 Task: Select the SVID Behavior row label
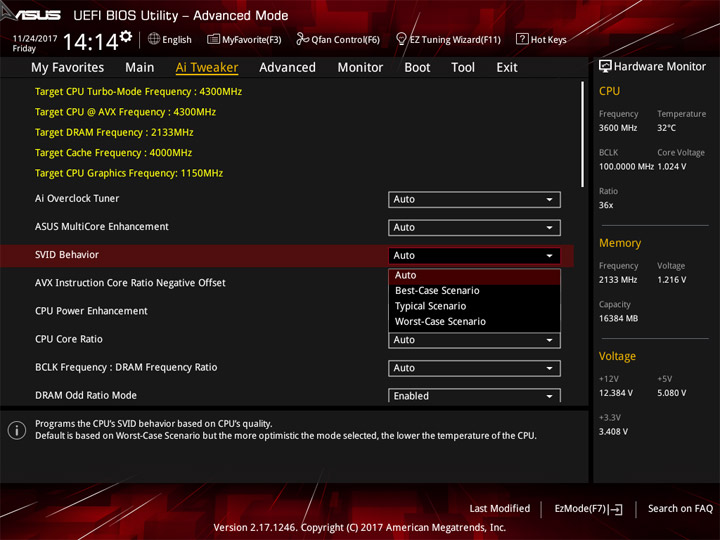(67, 255)
